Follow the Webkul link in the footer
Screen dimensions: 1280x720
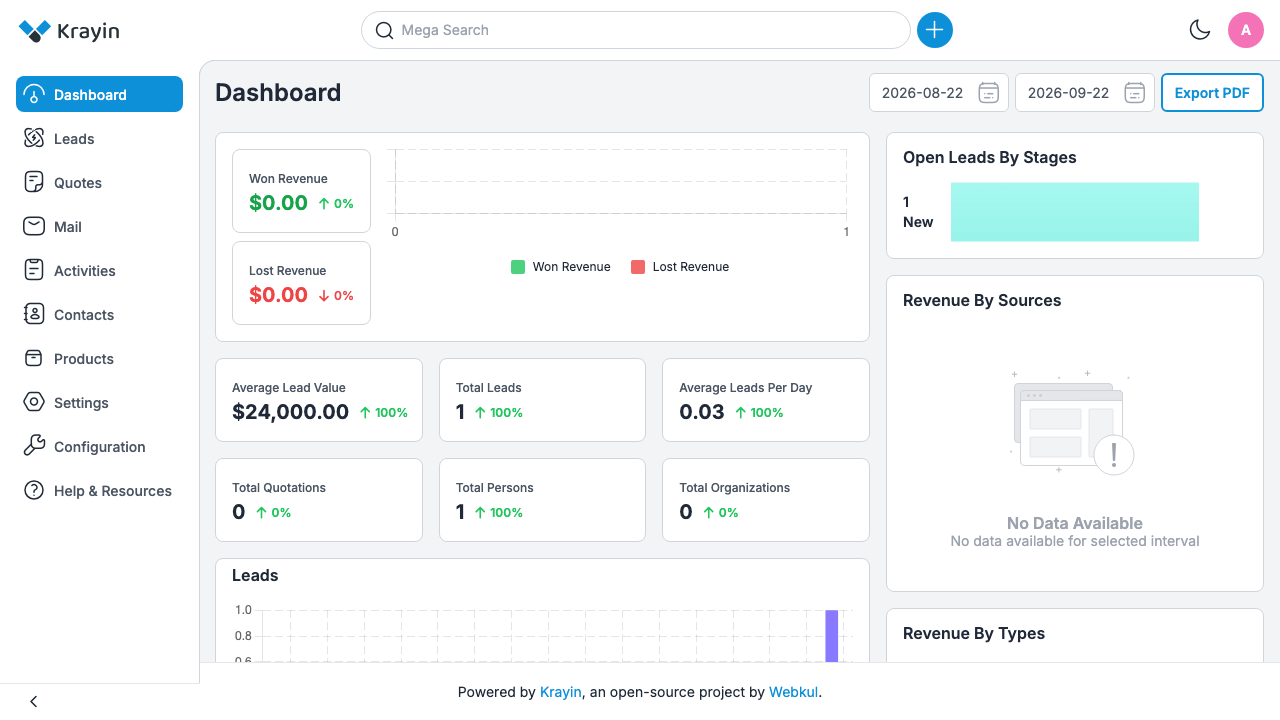(794, 692)
